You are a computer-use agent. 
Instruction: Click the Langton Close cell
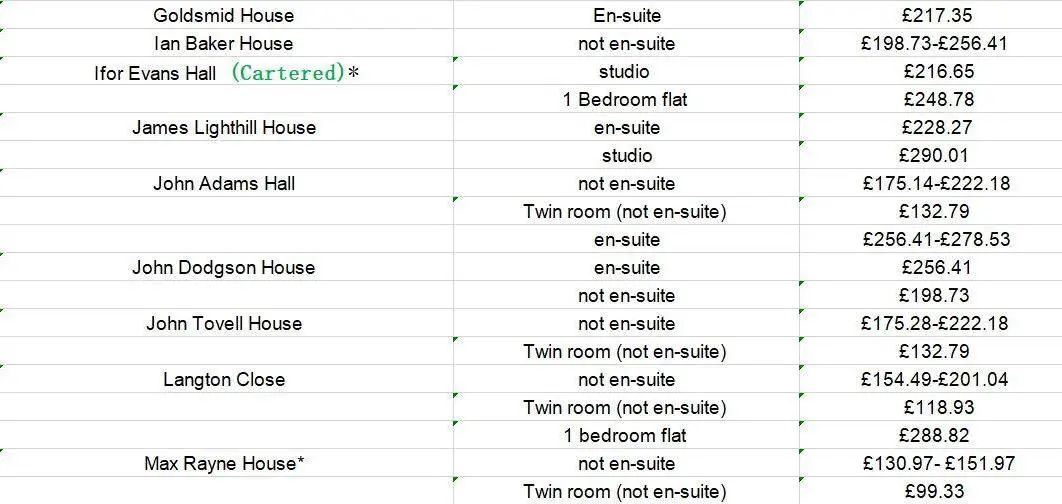pos(224,379)
